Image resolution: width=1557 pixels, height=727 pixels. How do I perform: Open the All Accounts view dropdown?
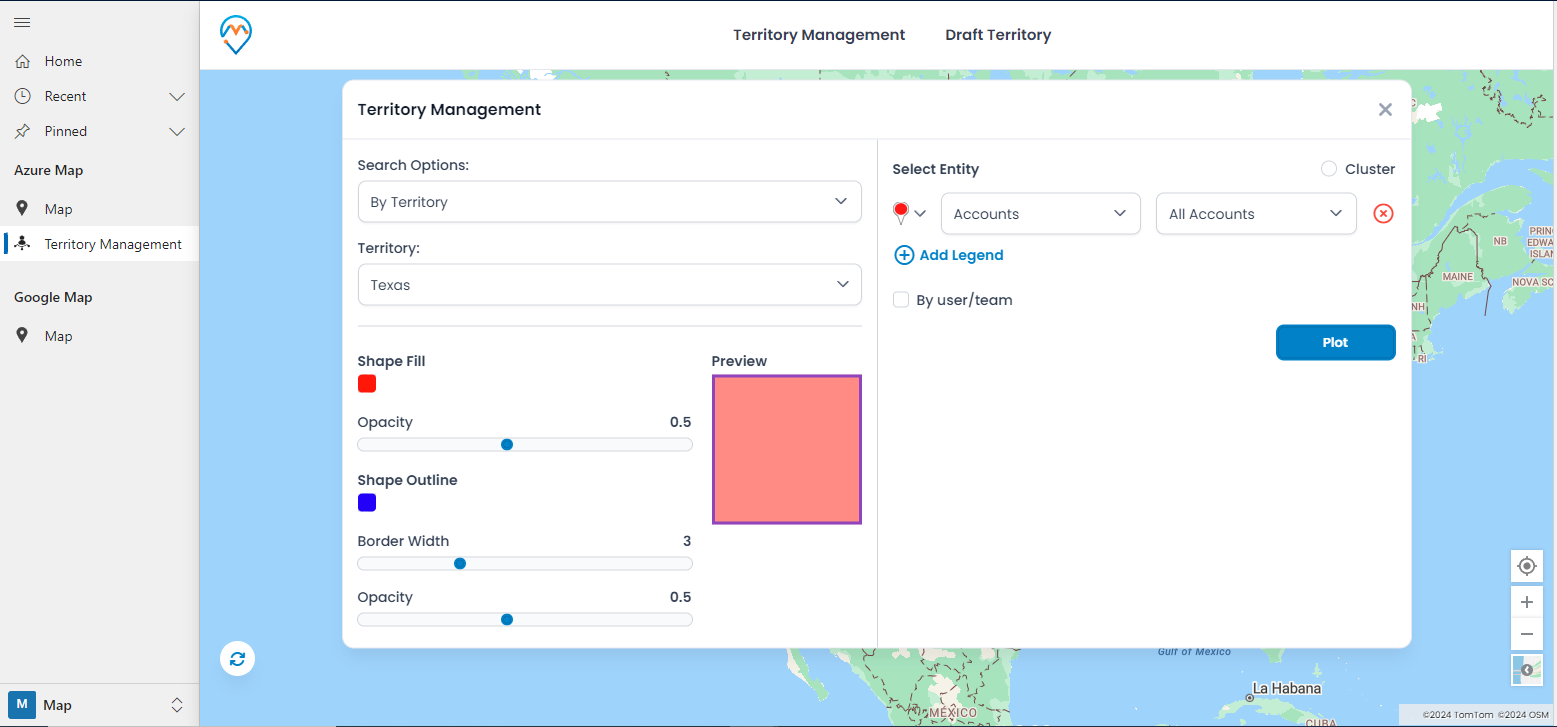point(1256,214)
